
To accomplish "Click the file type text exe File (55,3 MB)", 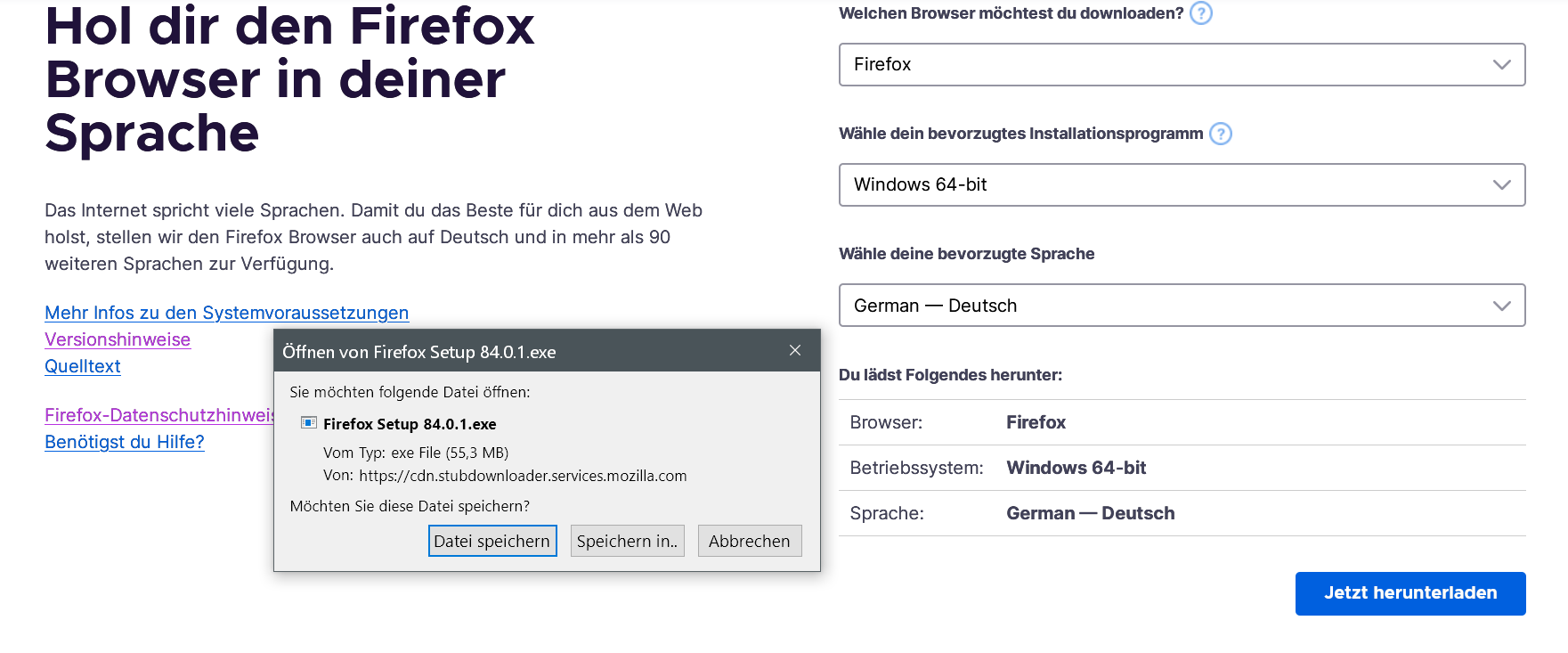I will tap(450, 453).
